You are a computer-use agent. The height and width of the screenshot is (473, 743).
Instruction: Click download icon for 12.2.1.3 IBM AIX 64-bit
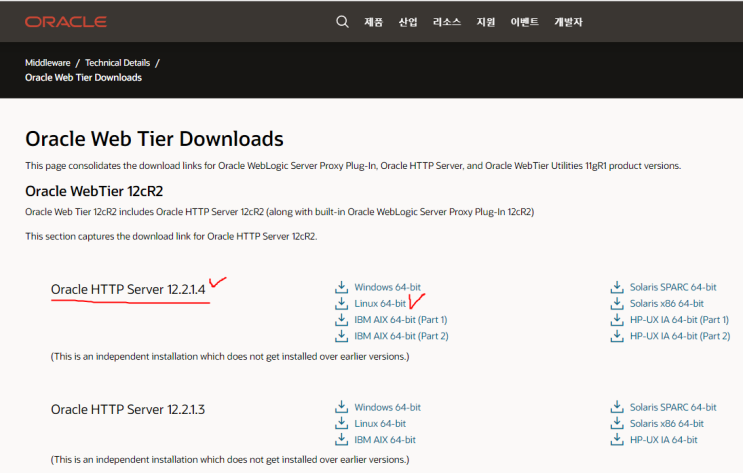(x=341, y=439)
